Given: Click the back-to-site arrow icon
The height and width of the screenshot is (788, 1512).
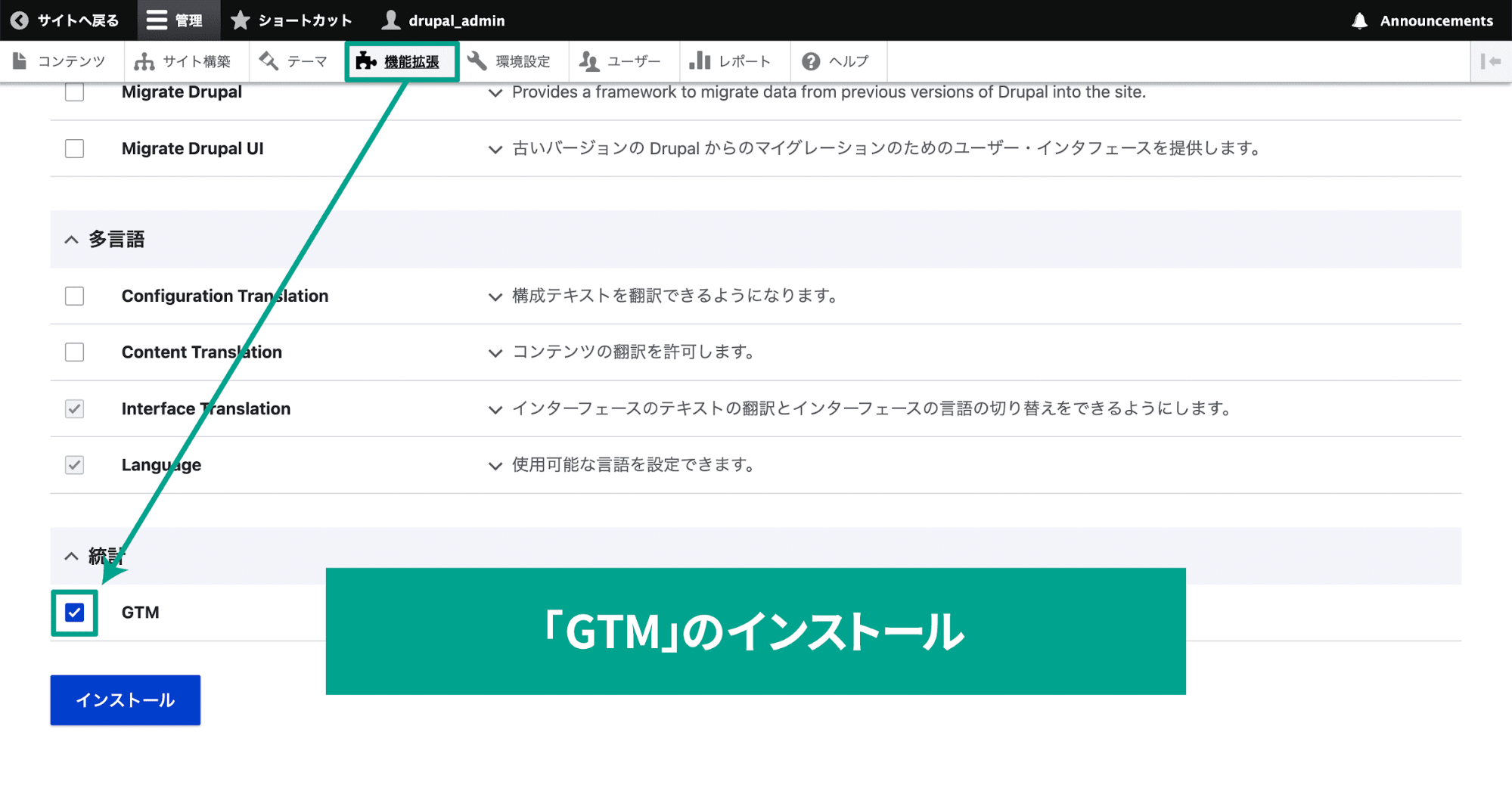Looking at the screenshot, I should pyautogui.click(x=20, y=20).
